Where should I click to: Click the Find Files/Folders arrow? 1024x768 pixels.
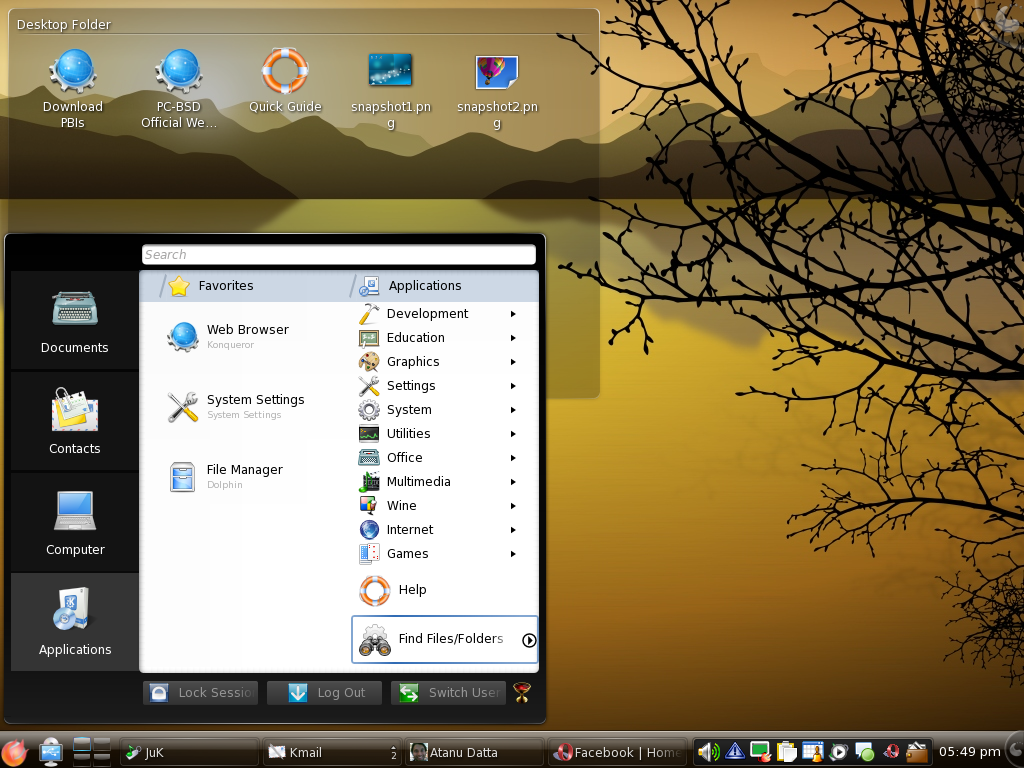pos(530,641)
